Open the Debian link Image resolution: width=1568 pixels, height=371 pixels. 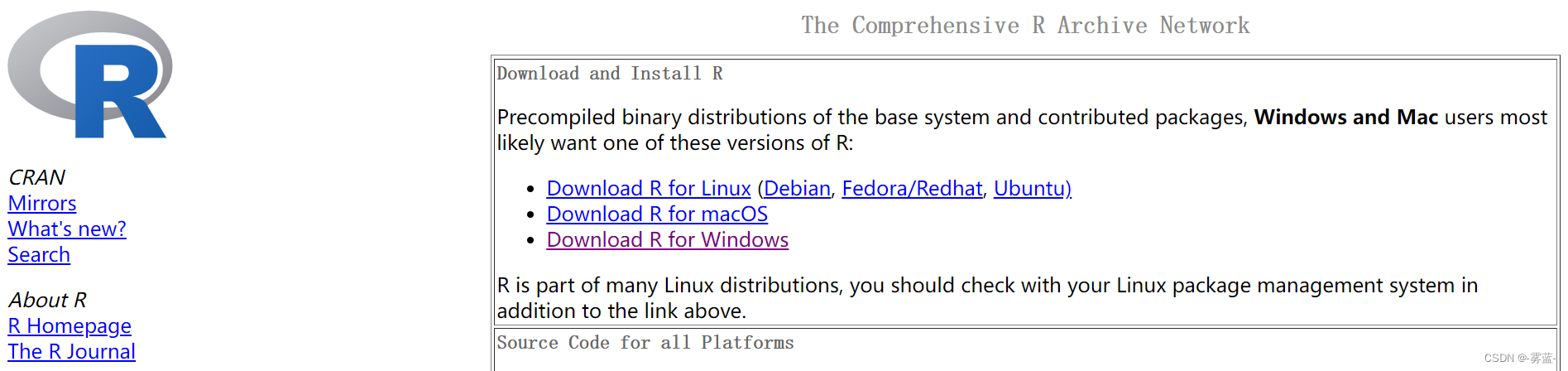tap(797, 188)
